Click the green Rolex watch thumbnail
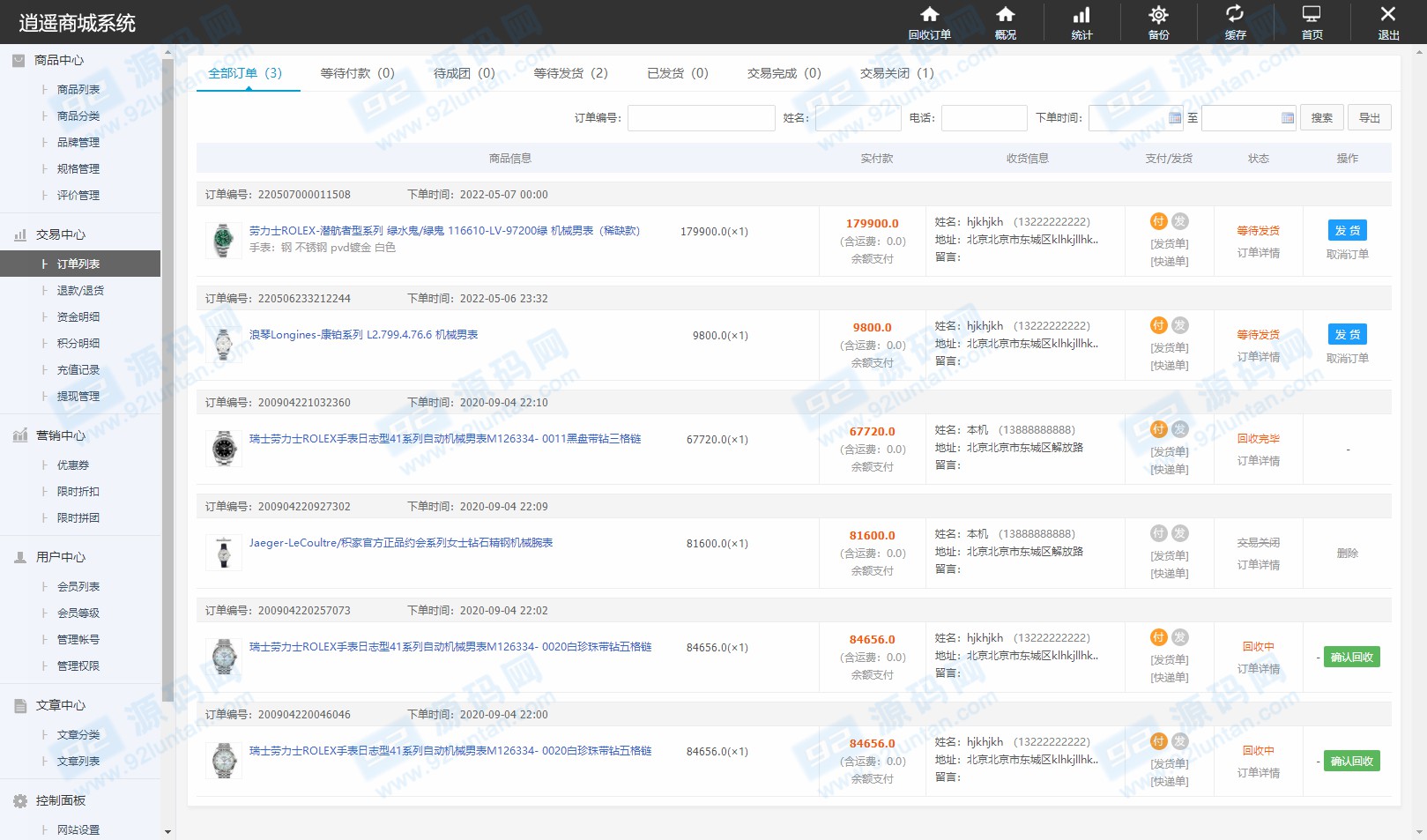 [x=223, y=240]
